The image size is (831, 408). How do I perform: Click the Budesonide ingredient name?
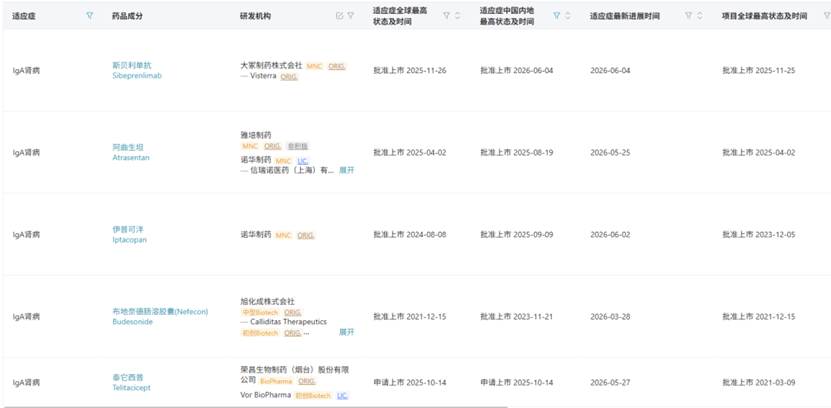[x=132, y=322]
